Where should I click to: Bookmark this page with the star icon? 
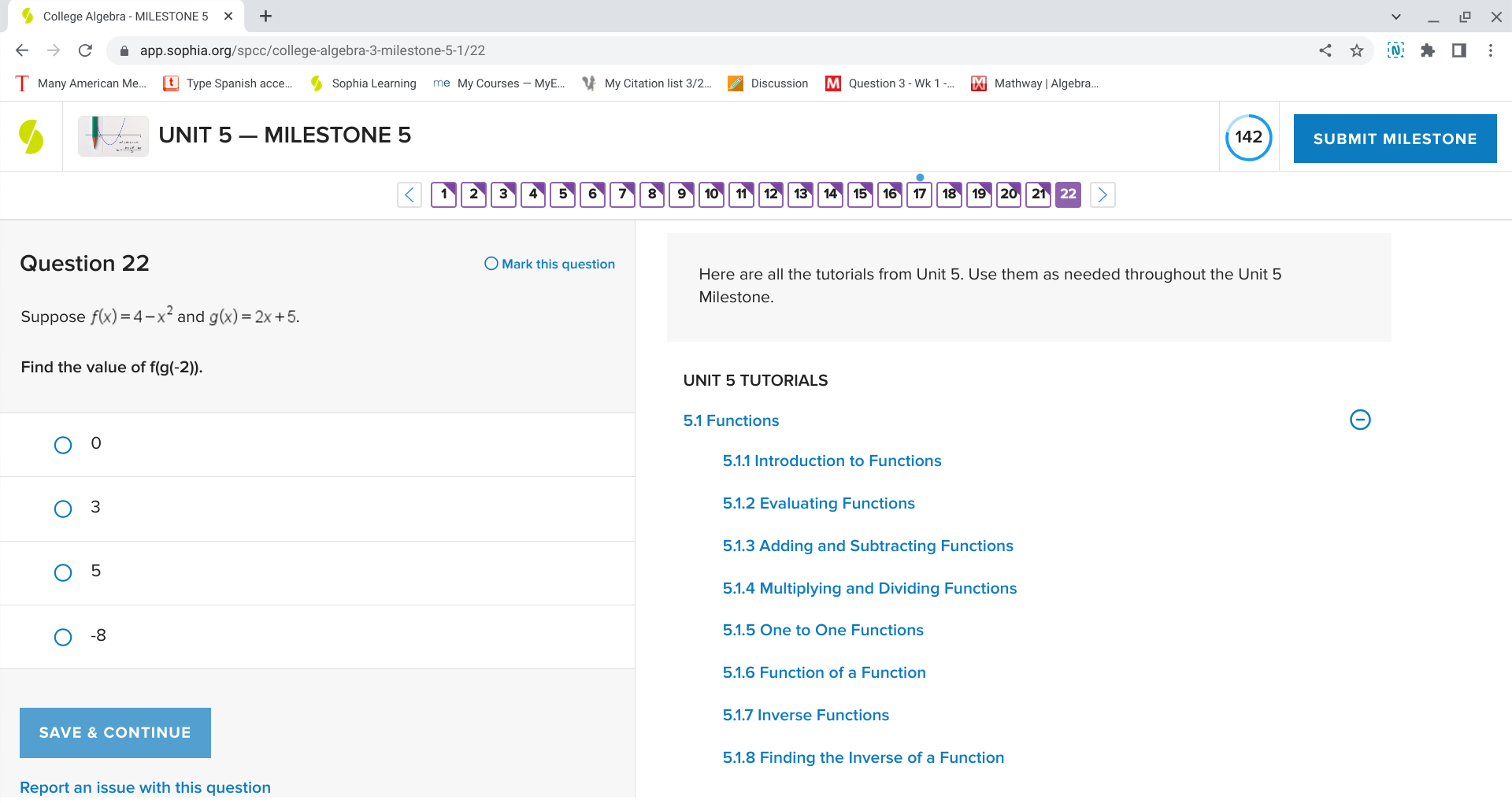click(x=1357, y=50)
